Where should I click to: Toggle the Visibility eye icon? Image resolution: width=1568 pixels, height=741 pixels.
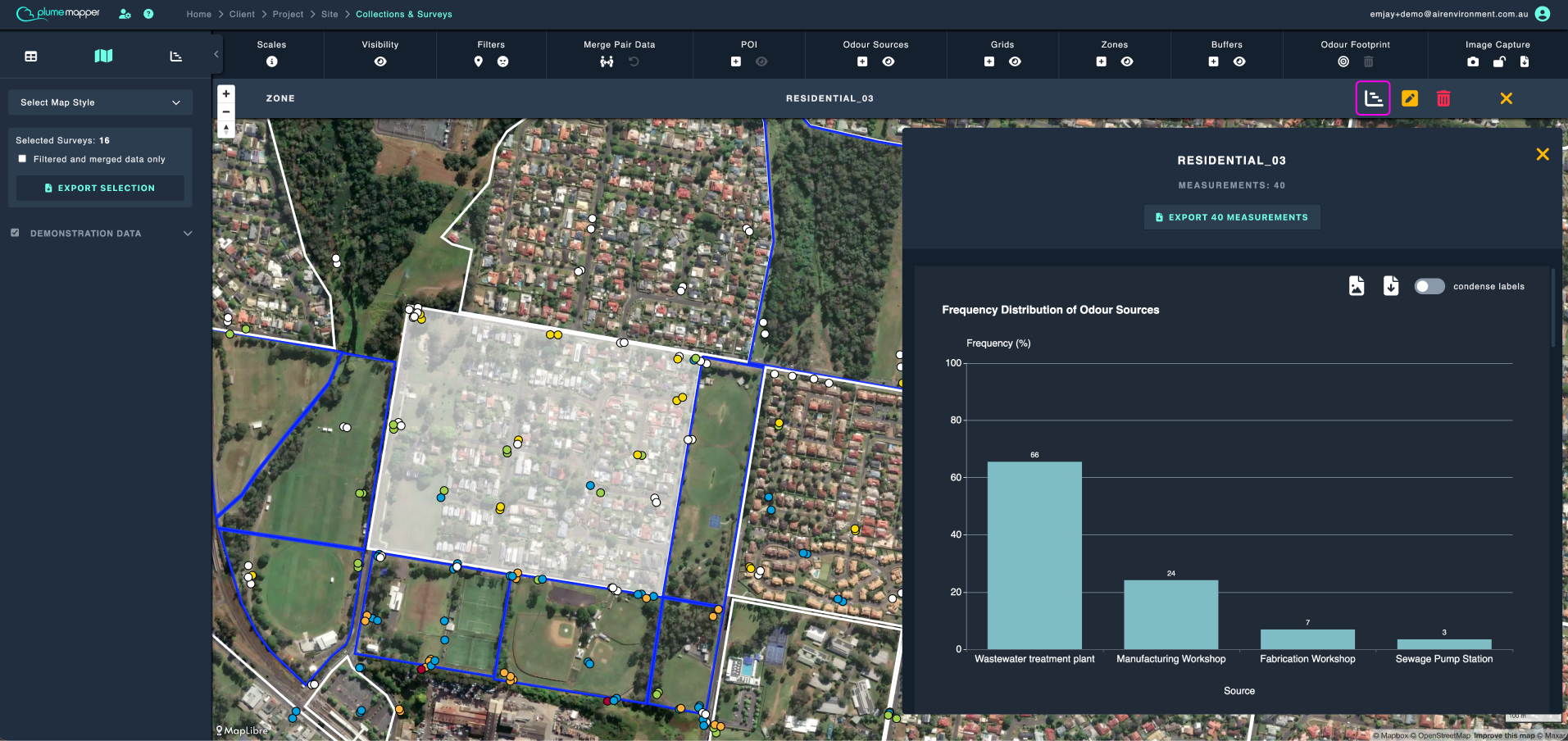[380, 61]
